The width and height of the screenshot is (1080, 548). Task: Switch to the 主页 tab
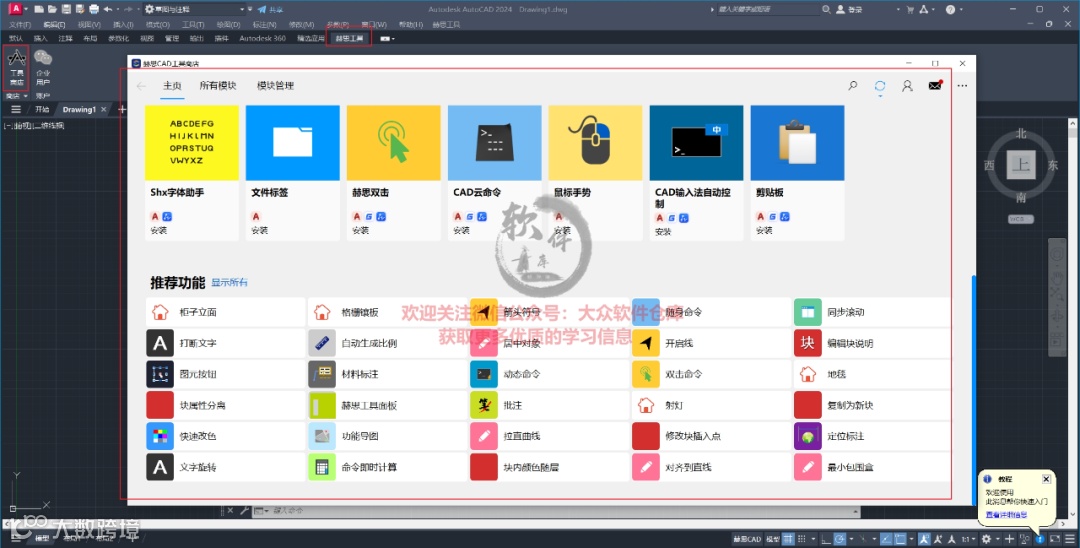172,86
